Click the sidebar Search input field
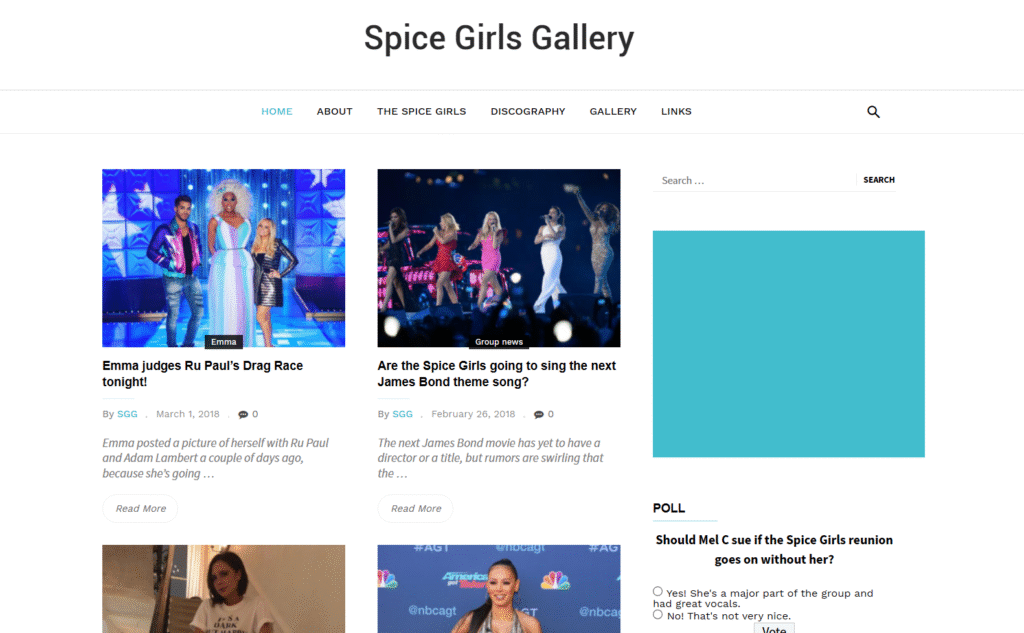1024x633 pixels. tap(754, 180)
